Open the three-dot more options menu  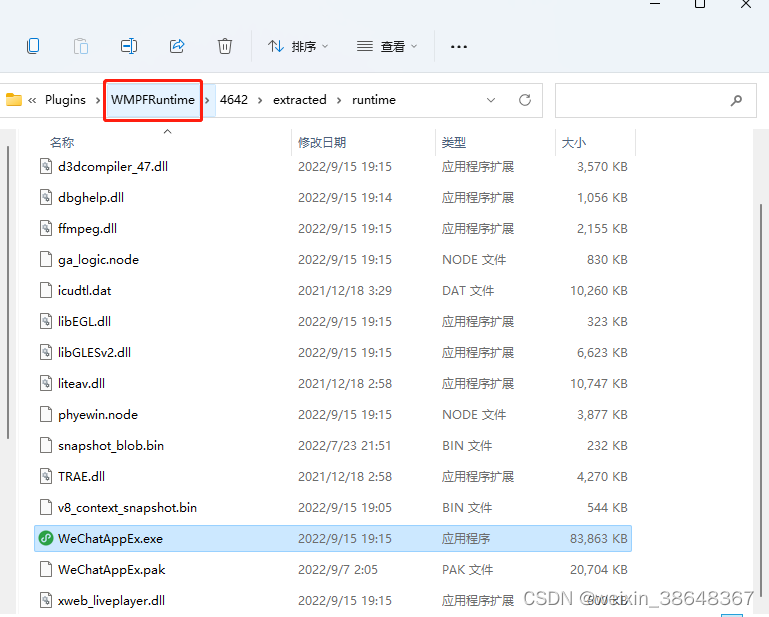[459, 47]
